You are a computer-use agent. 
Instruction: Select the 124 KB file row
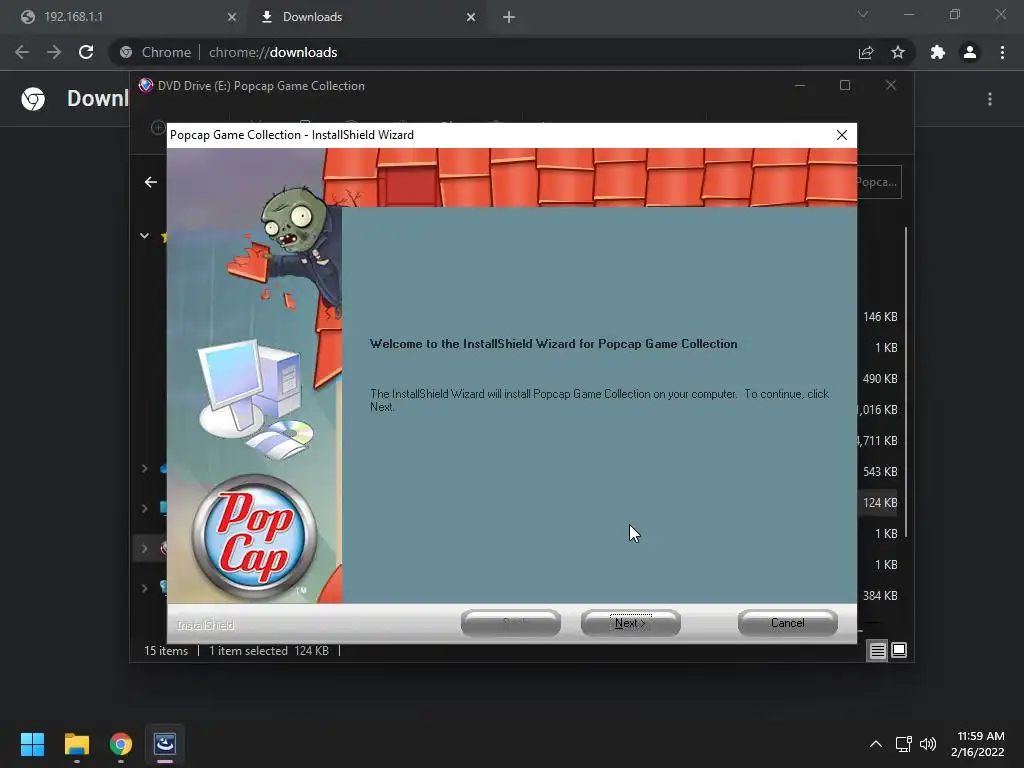[878, 503]
